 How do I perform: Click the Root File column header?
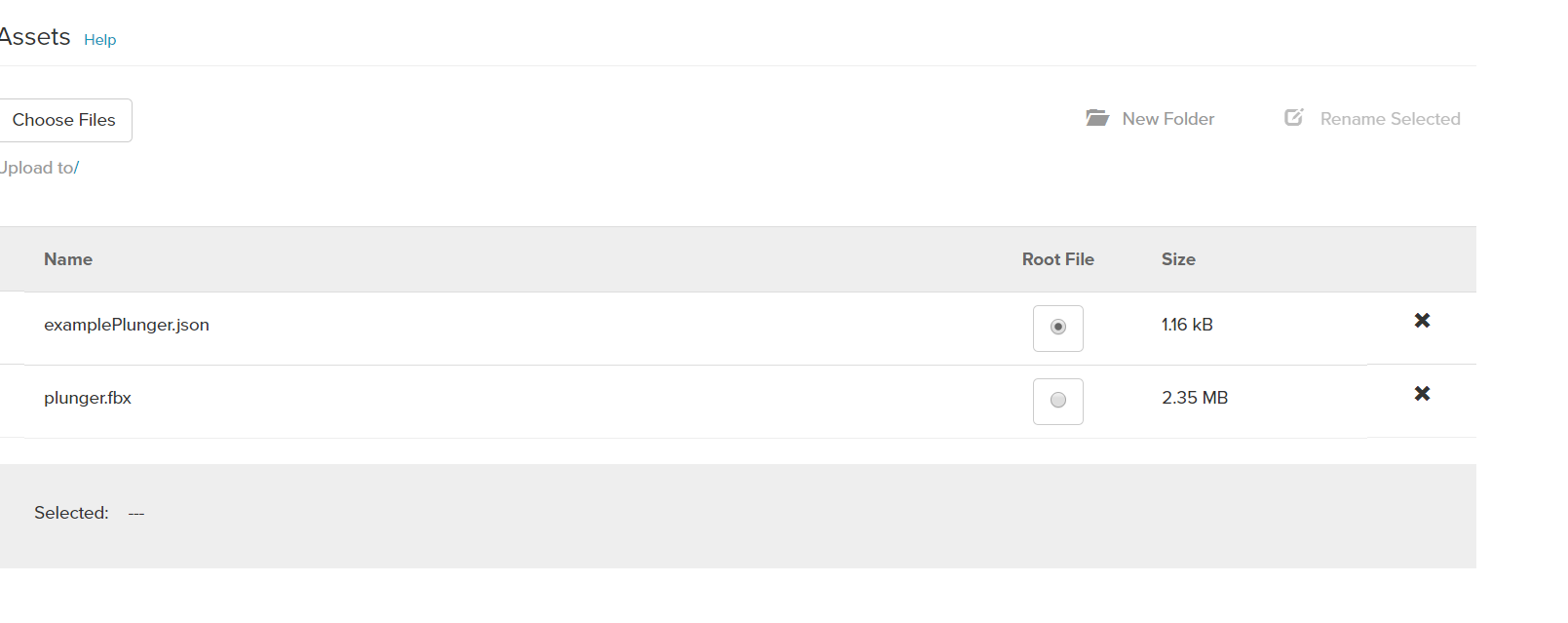coord(1057,259)
